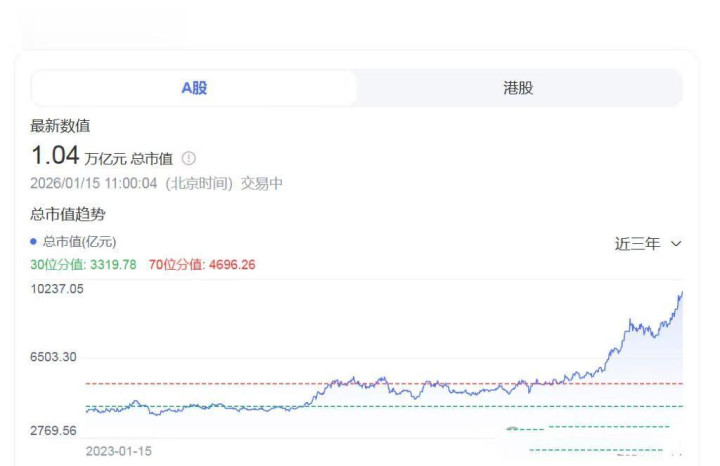Click the 最新数值 section heading
This screenshot has width=720, height=466.
click(61, 126)
